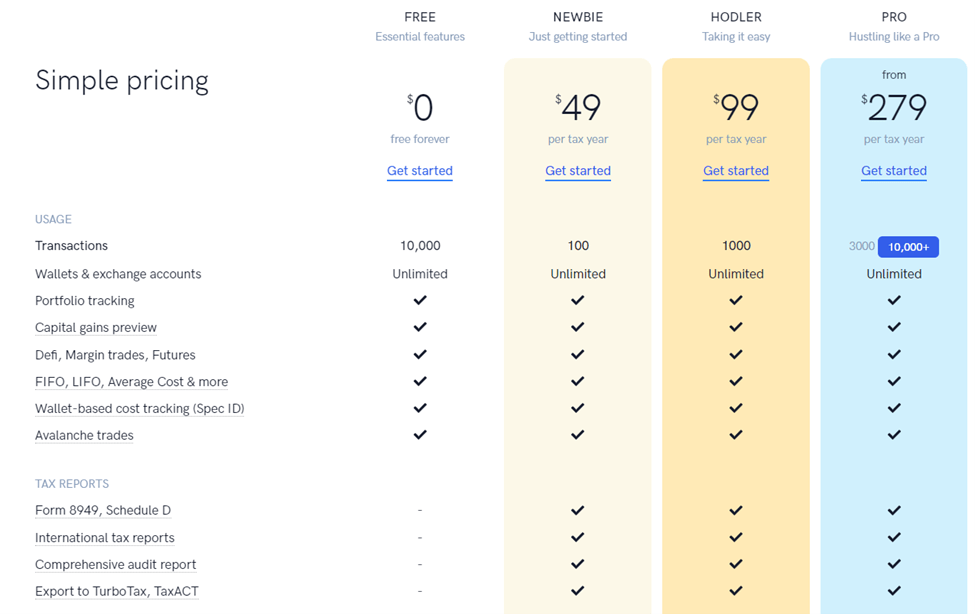975x614 pixels.
Task: Select the 3000 transactions option for PRO
Action: pos(861,246)
